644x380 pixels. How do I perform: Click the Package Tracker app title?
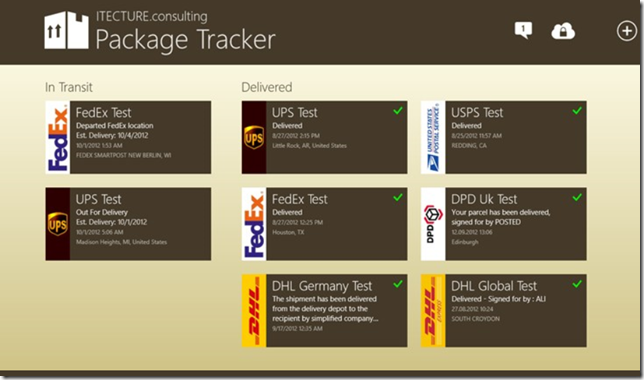[x=185, y=40]
